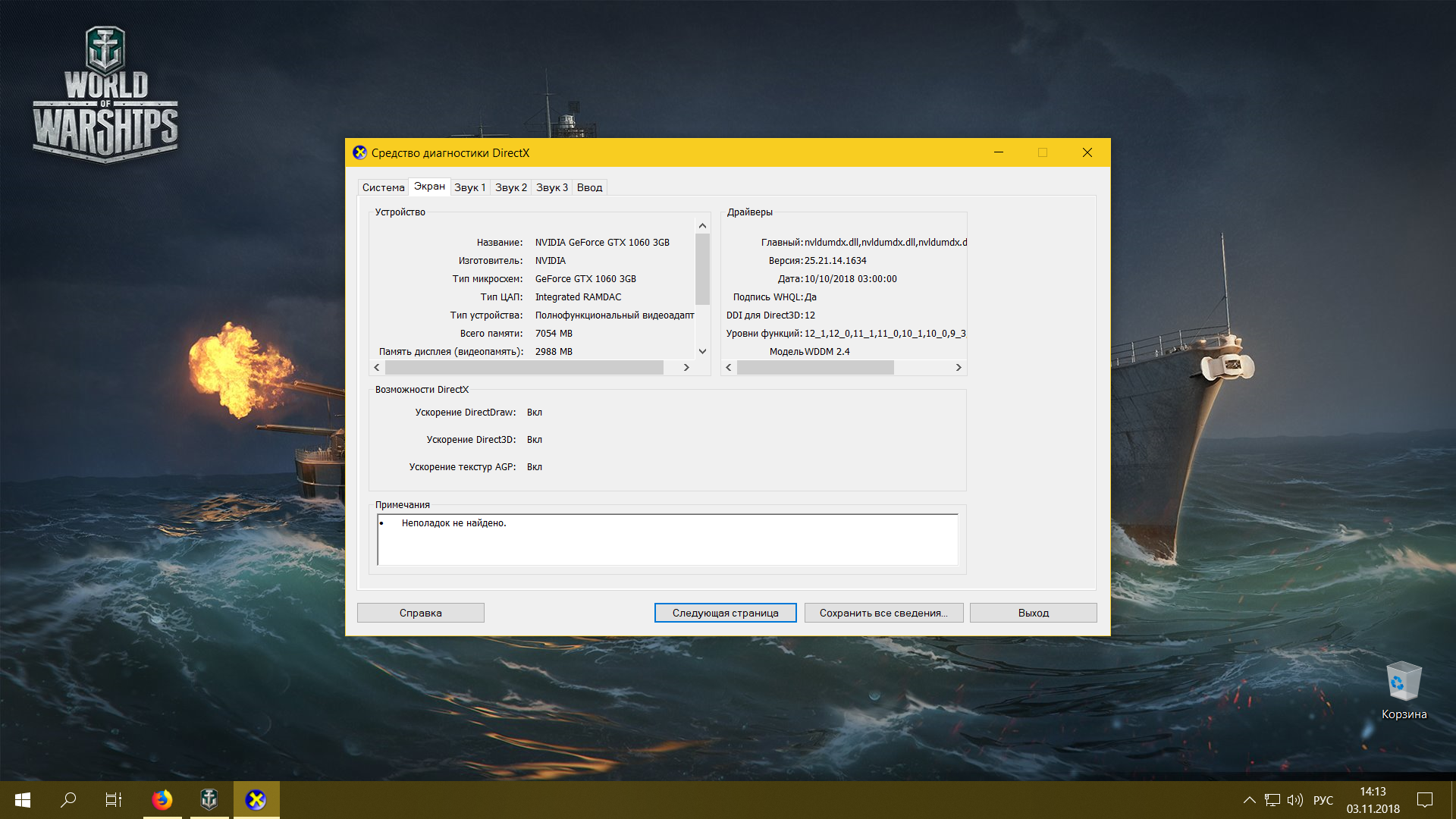Open the volume speaker tray icon

(1295, 800)
